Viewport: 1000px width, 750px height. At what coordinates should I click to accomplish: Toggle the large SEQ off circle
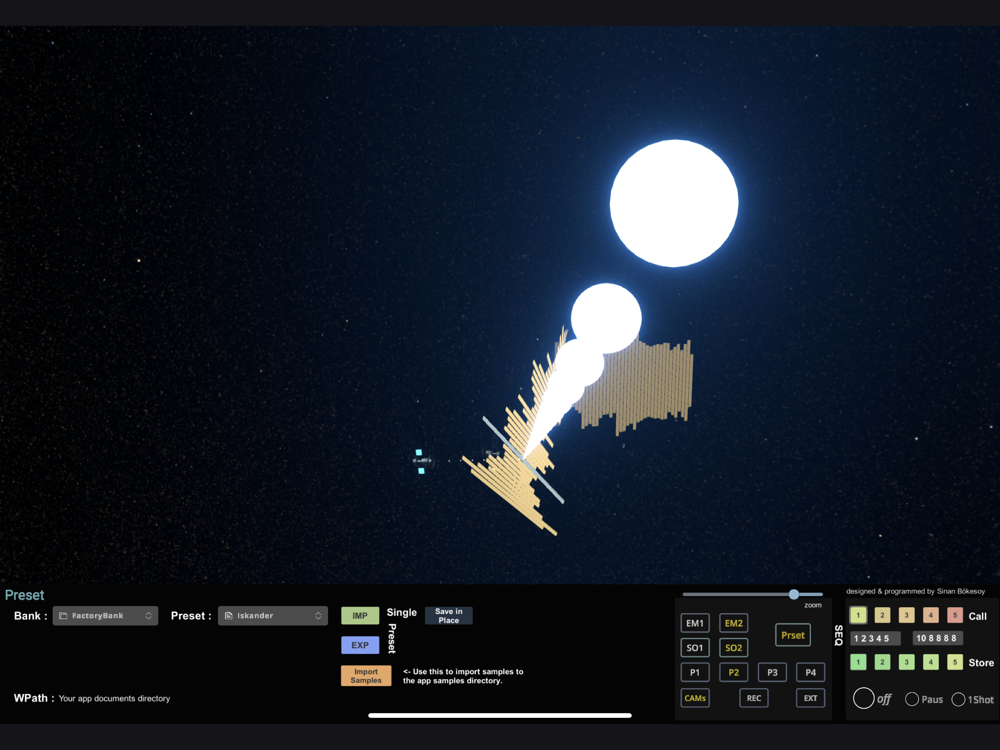coord(864,698)
